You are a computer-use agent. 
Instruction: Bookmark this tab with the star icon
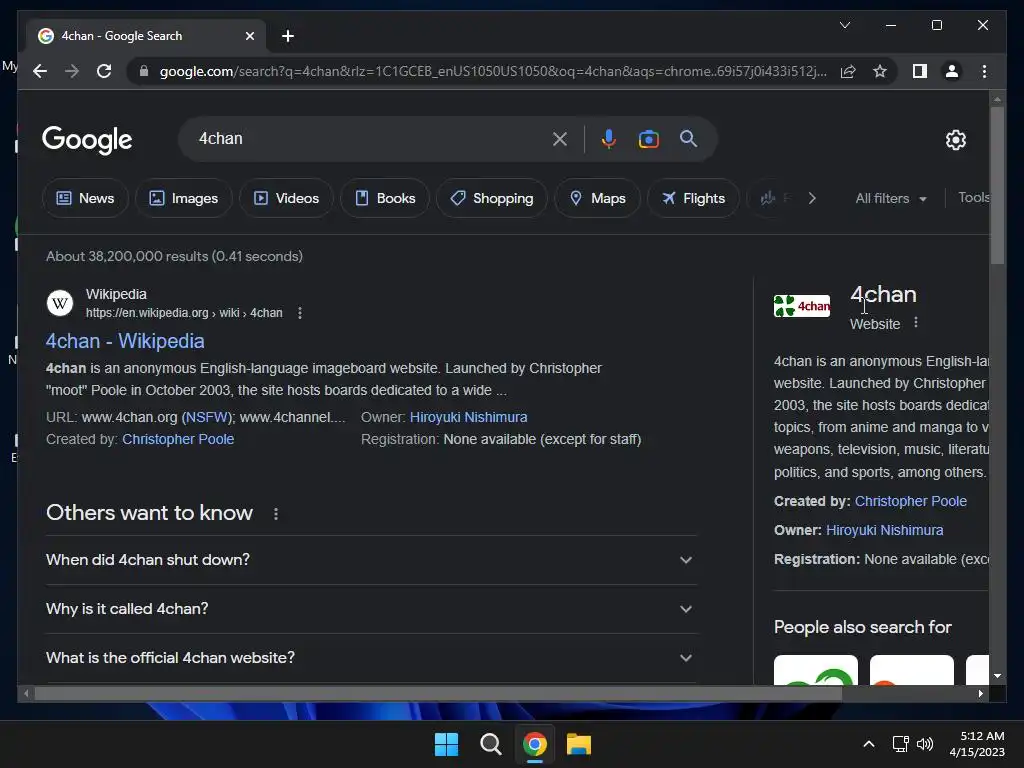click(x=880, y=71)
